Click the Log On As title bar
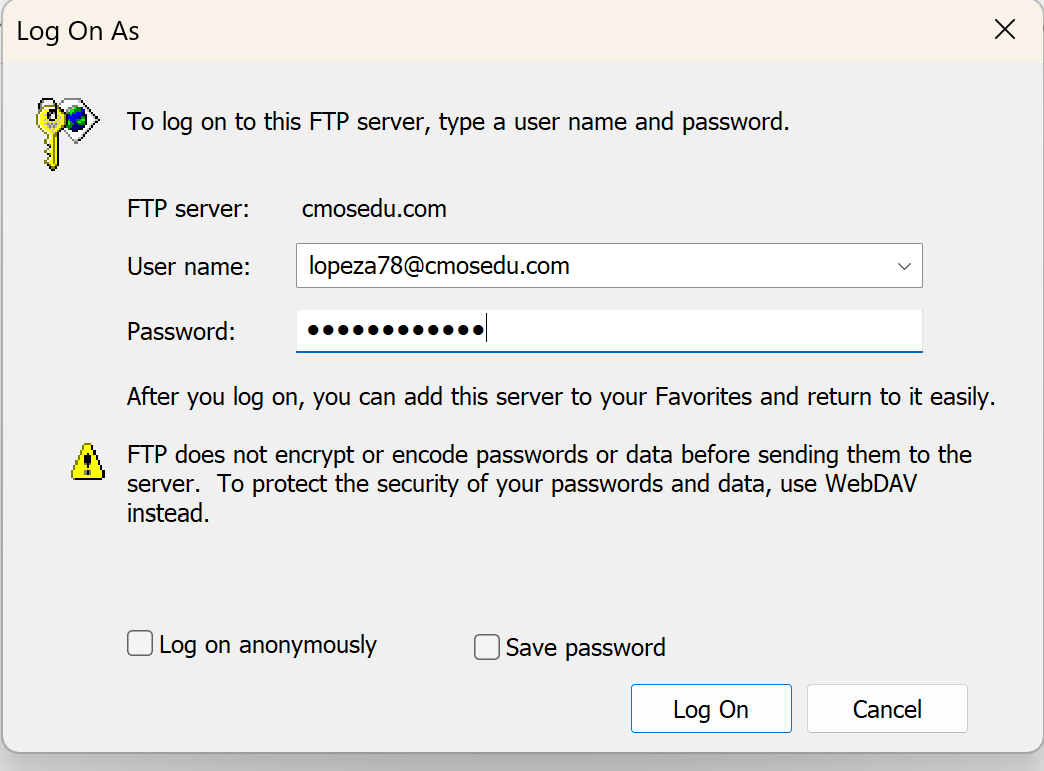1044x771 pixels. (x=400, y=31)
